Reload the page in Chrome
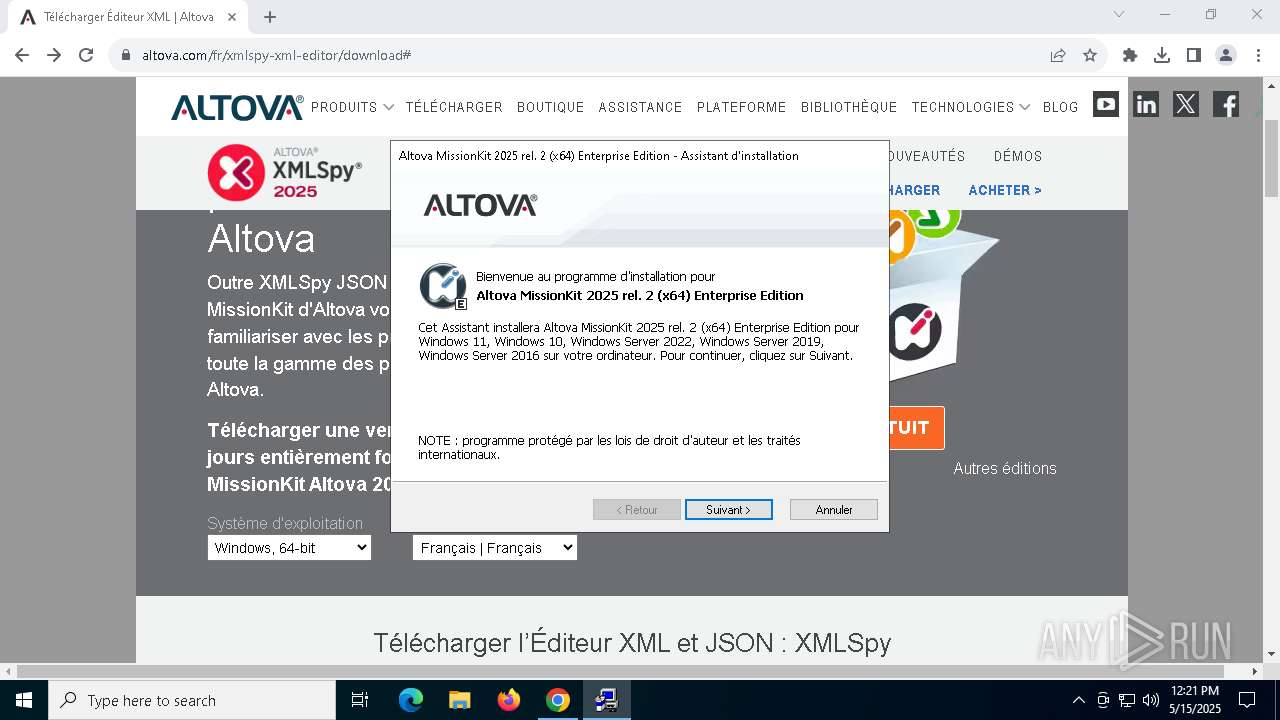The width and height of the screenshot is (1280, 720). [86, 55]
